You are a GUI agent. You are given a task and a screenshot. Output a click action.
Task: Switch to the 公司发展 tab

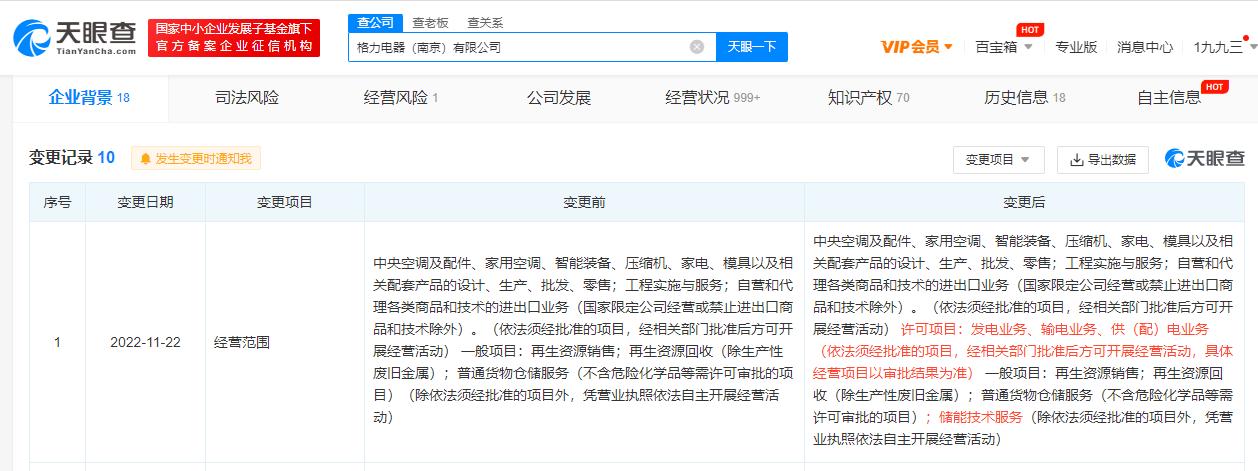559,98
